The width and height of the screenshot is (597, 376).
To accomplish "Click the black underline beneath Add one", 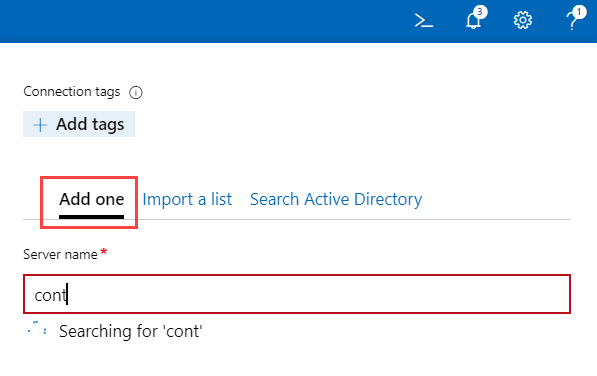I will pyautogui.click(x=91, y=217).
